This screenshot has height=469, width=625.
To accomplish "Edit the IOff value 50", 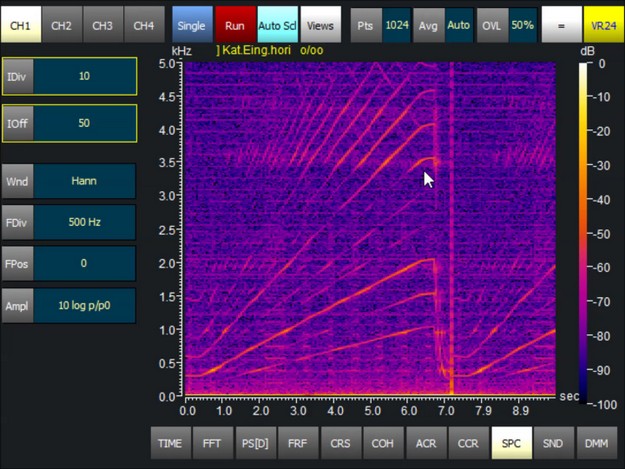I will tap(84, 123).
